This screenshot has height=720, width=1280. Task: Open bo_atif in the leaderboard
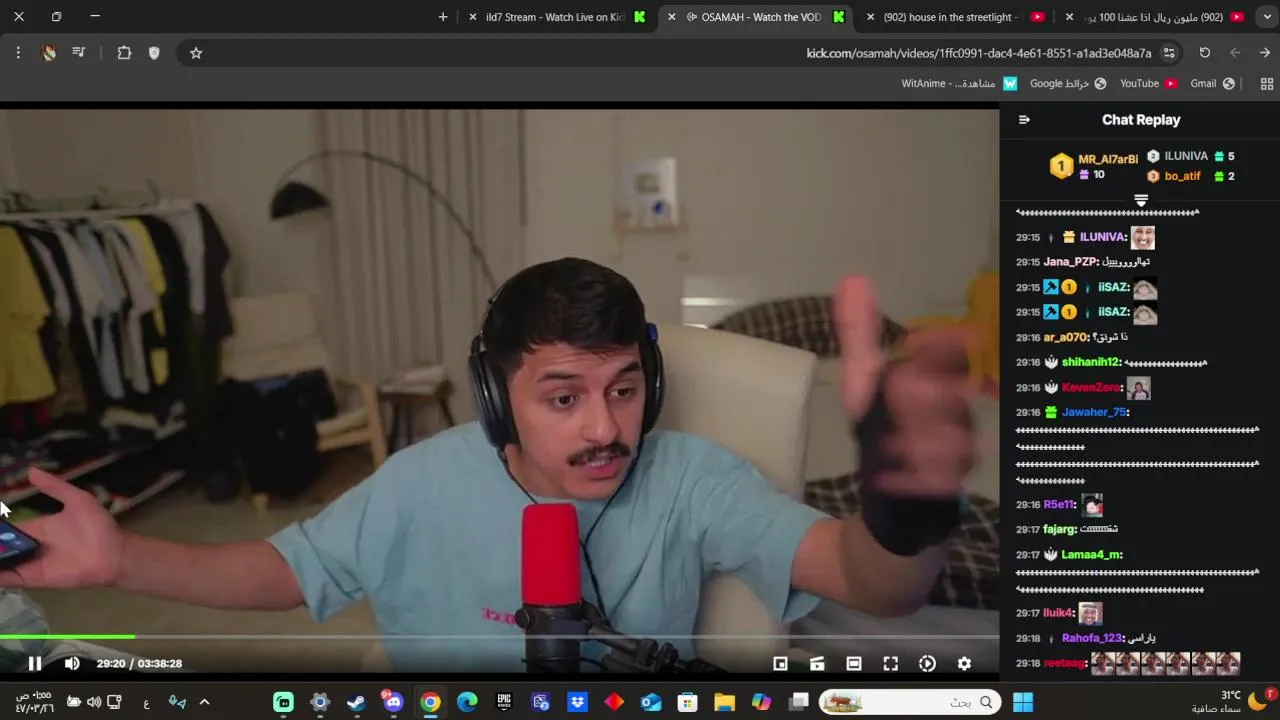click(x=1182, y=176)
